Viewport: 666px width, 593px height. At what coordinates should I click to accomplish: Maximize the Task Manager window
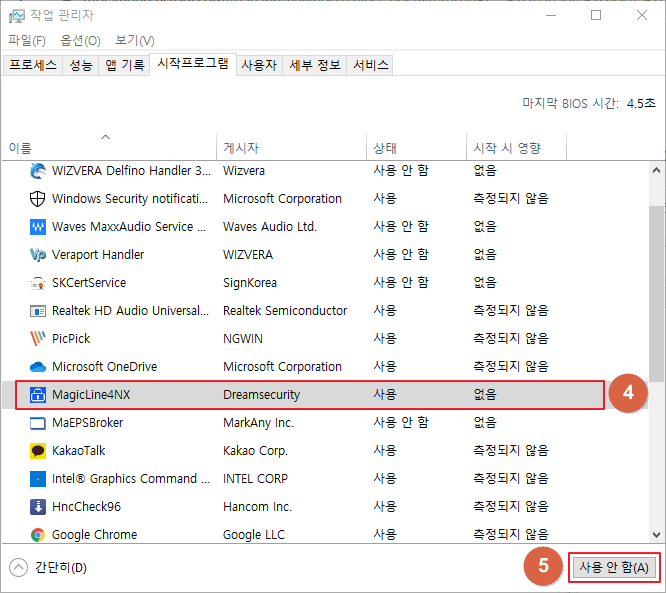[596, 15]
